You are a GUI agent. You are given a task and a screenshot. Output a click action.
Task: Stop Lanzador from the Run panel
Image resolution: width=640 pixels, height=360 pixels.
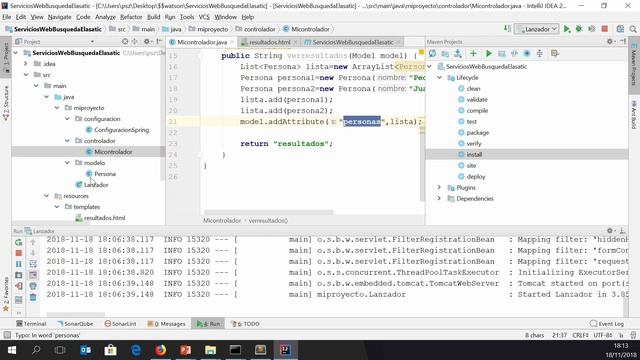pyautogui.click(x=18, y=253)
